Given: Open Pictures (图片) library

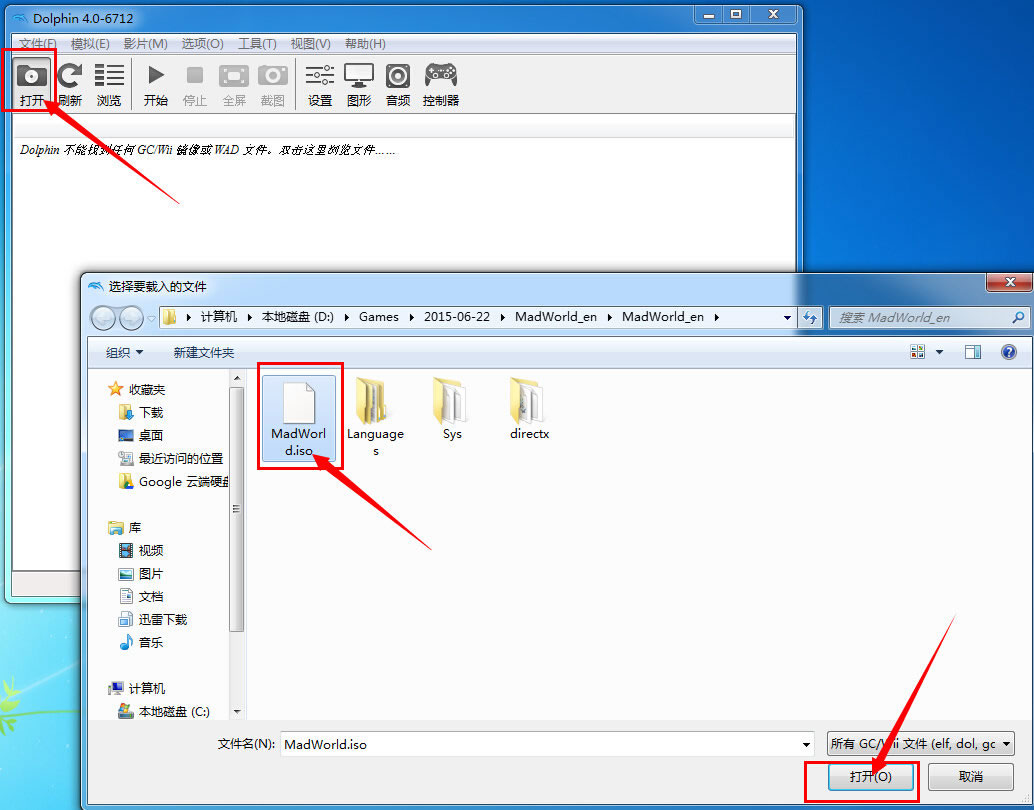Looking at the screenshot, I should 142,573.
